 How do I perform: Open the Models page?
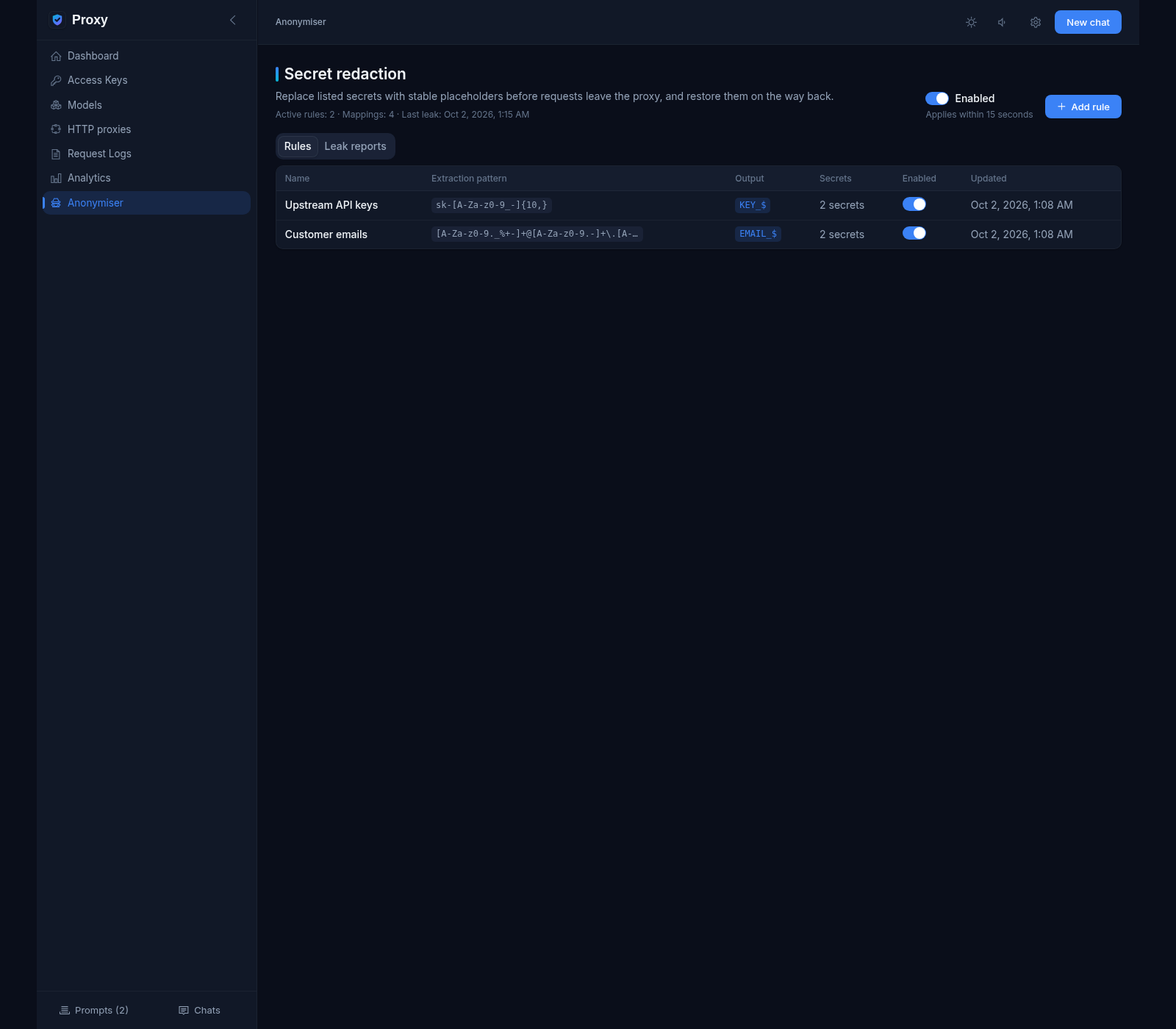click(x=146, y=105)
